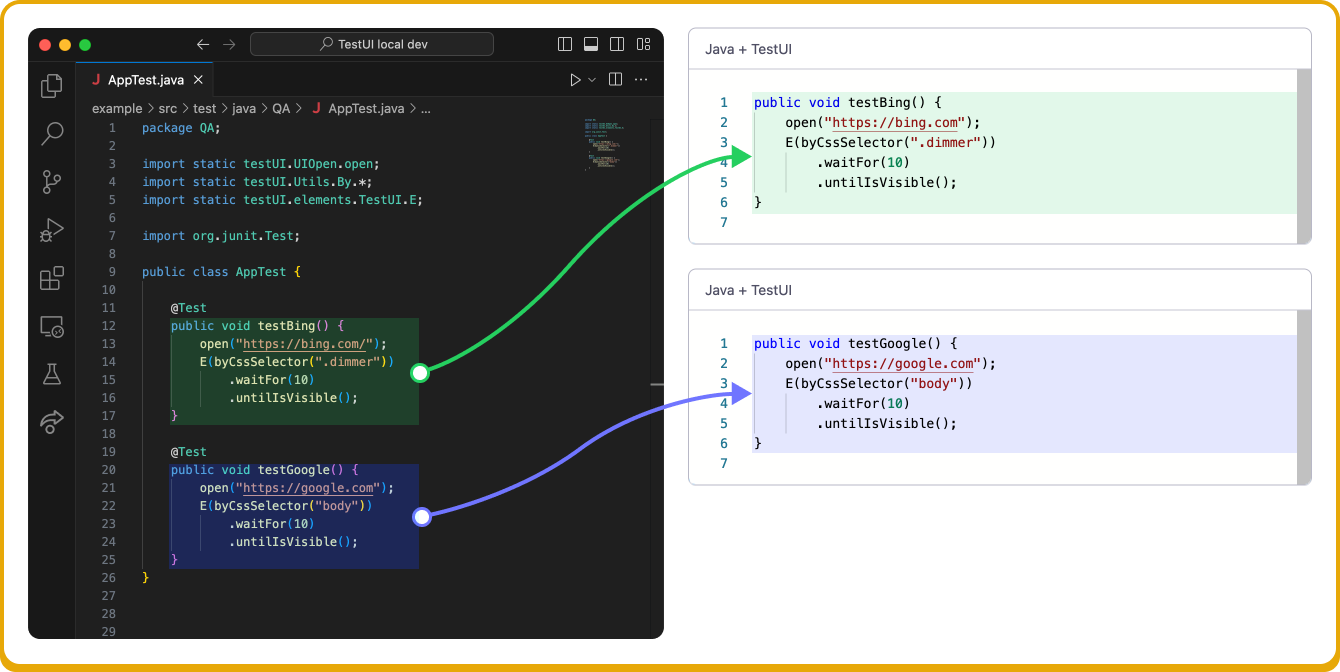Open the Run and Debug view
Viewport: 1340px width, 672px height.
pos(51,230)
